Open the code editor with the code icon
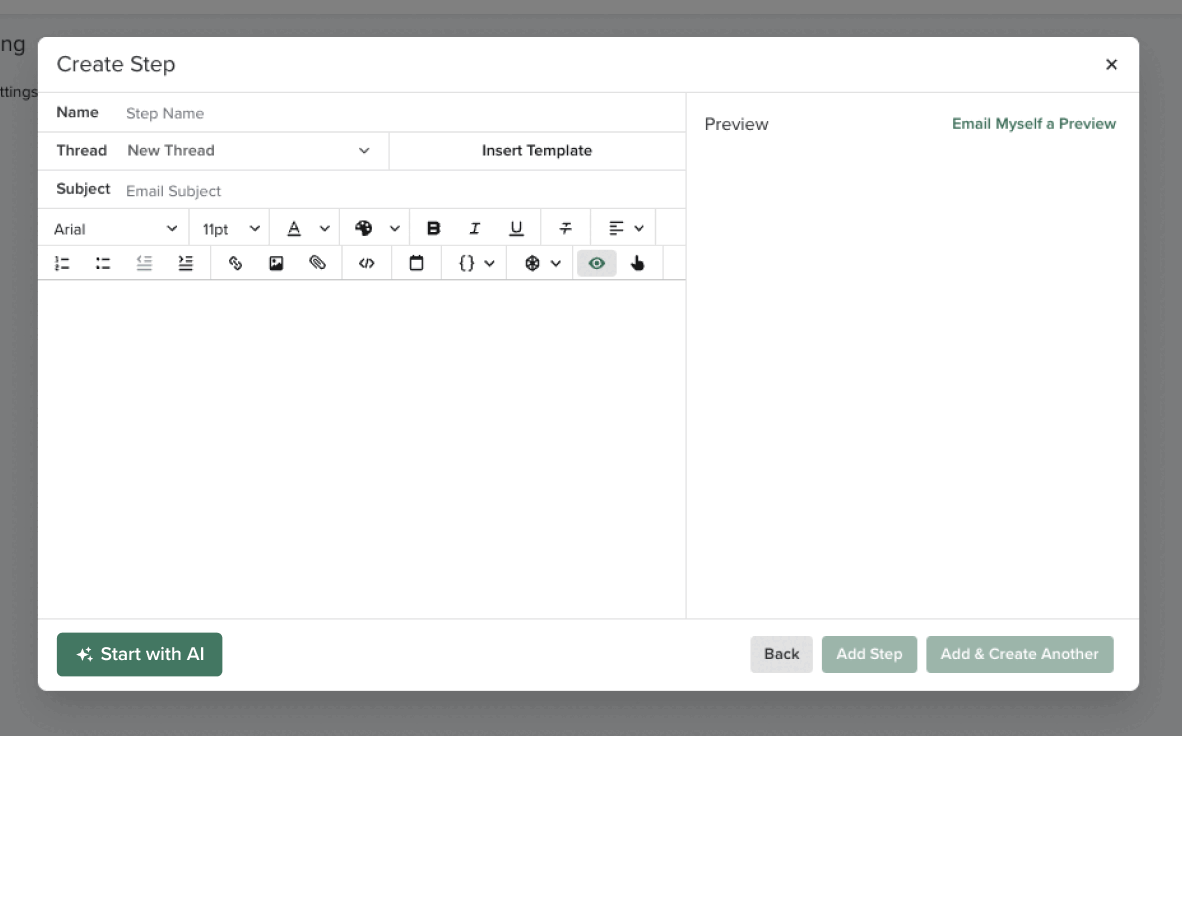Image resolution: width=1182 pixels, height=906 pixels. coord(366,263)
